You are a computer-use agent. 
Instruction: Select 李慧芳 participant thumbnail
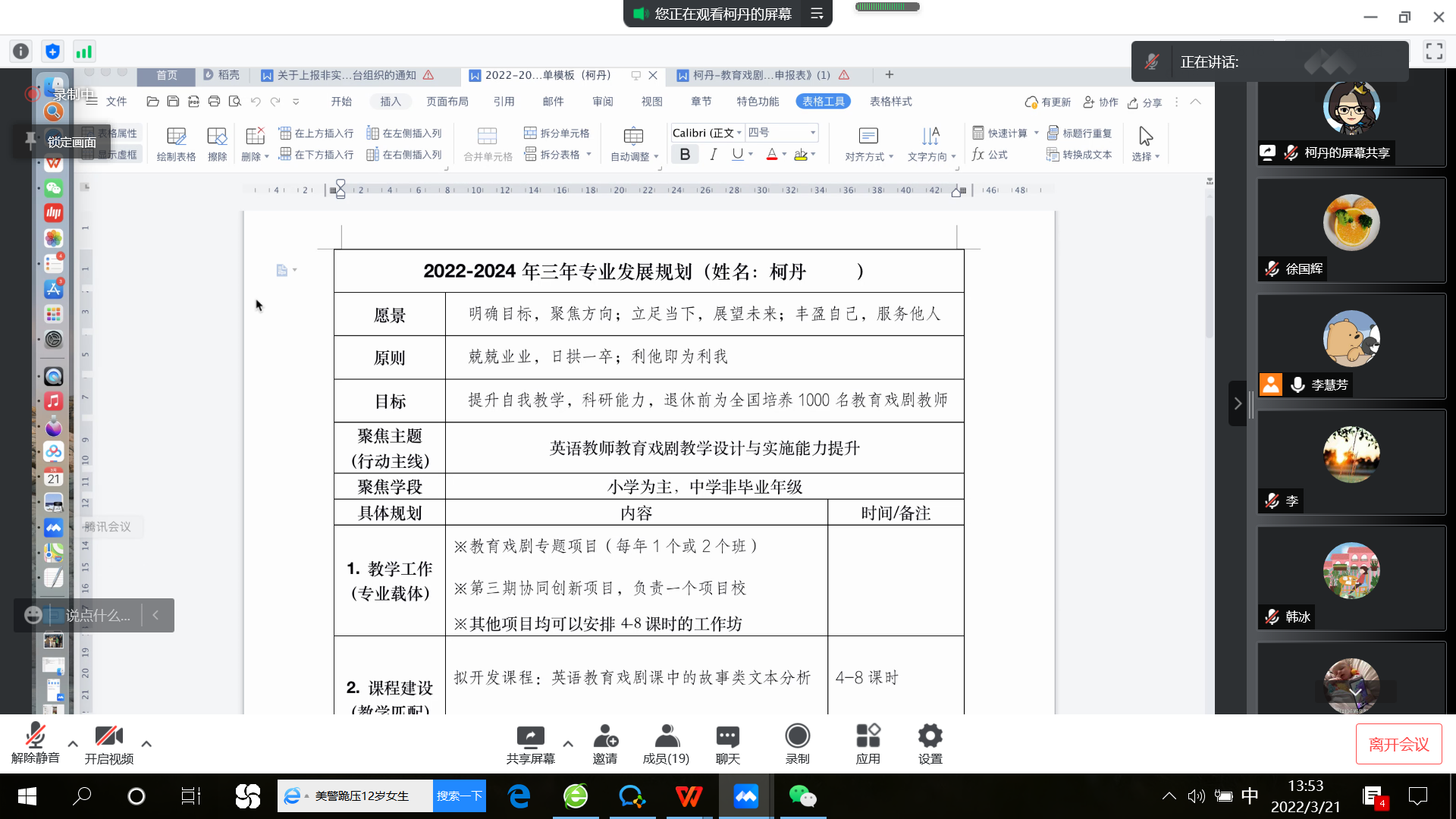pos(1351,346)
